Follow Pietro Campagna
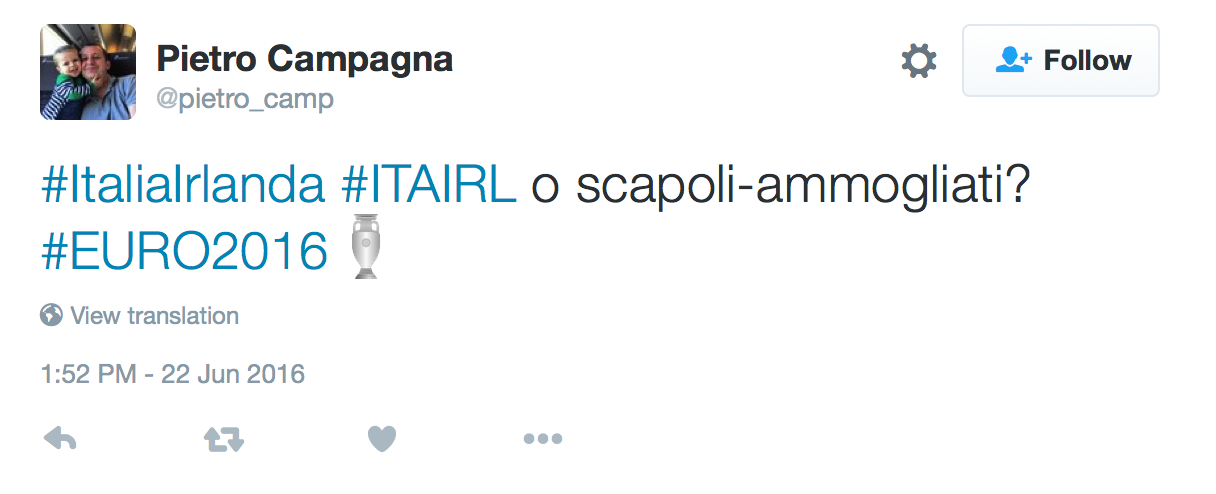The height and width of the screenshot is (494, 1216). coord(1061,61)
